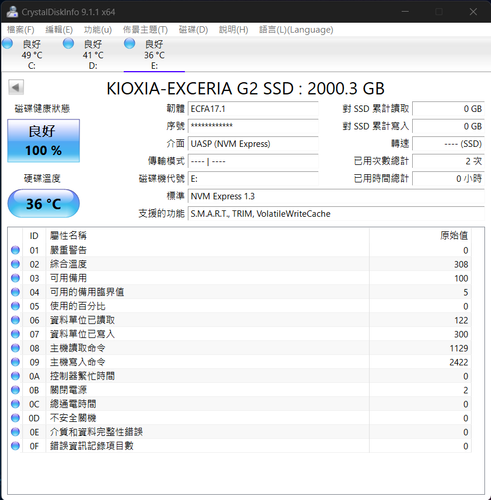This screenshot has width=491, height=500.
Task: Select the 控制器繁忙時間 attribute row
Action: click(240, 376)
